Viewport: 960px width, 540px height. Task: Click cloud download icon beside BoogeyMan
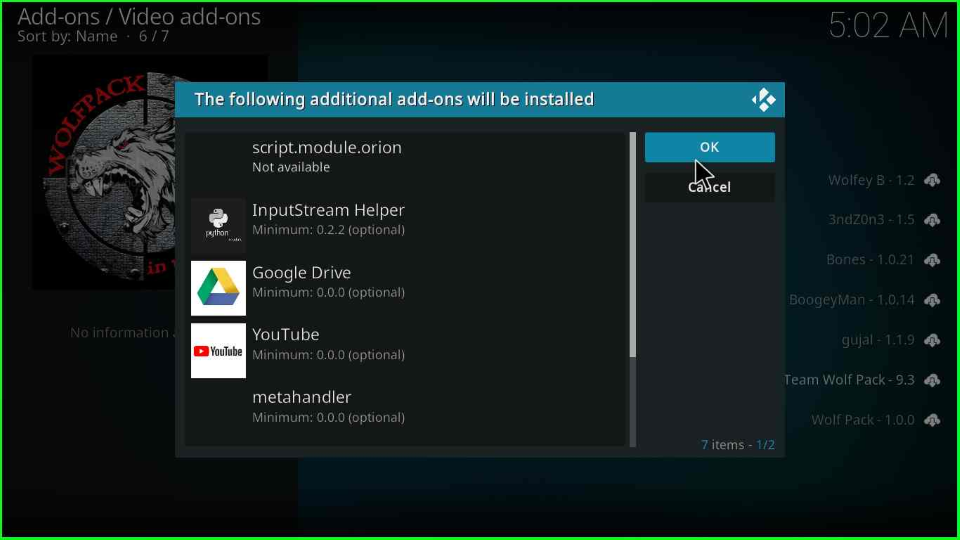coord(932,300)
